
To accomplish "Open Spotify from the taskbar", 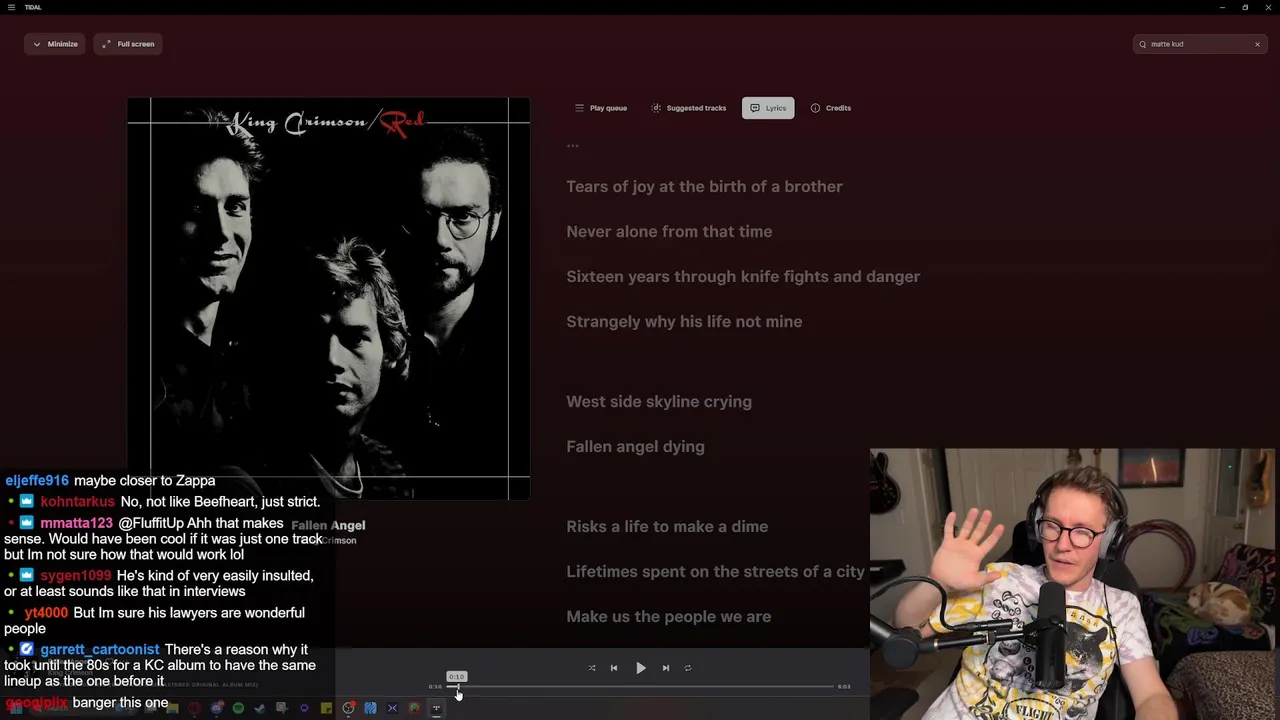I will point(238,708).
